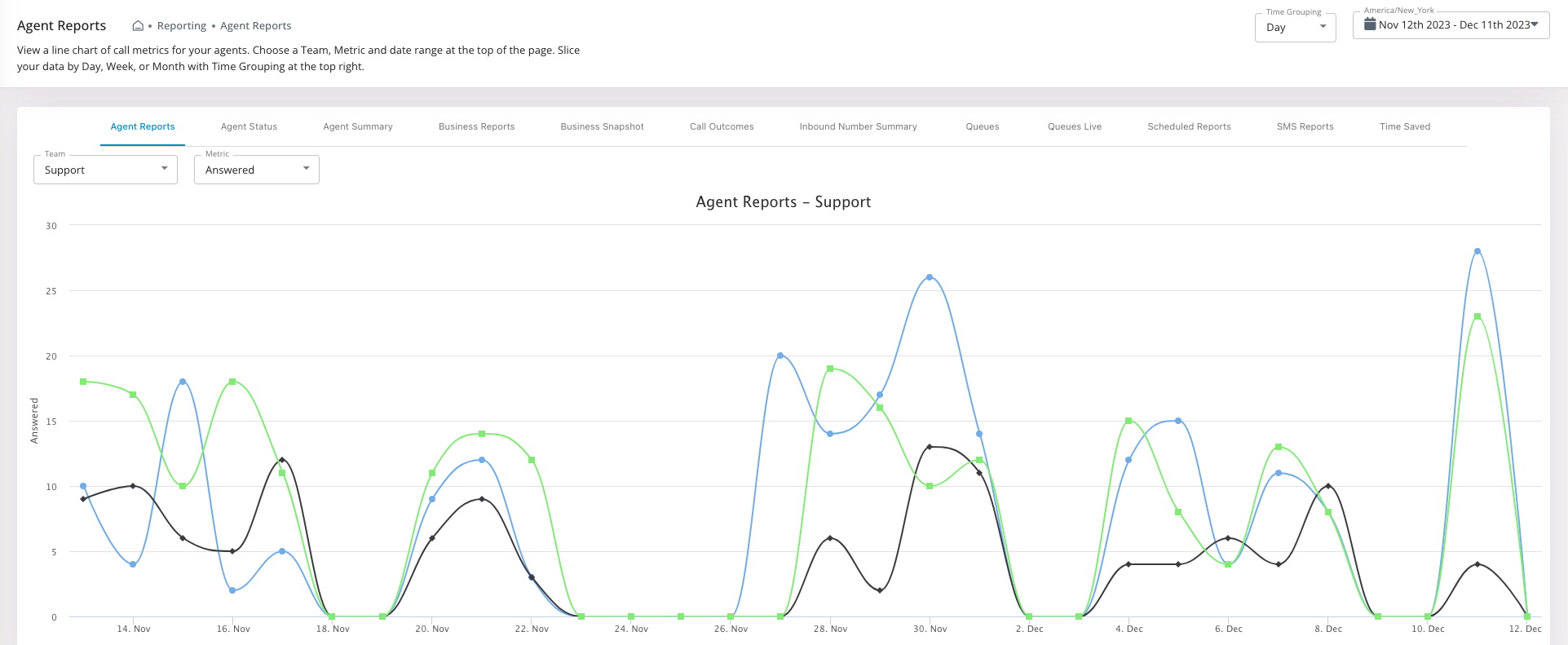Open the Agent Summary tab
Viewport: 1568px width, 645px height.
point(358,126)
